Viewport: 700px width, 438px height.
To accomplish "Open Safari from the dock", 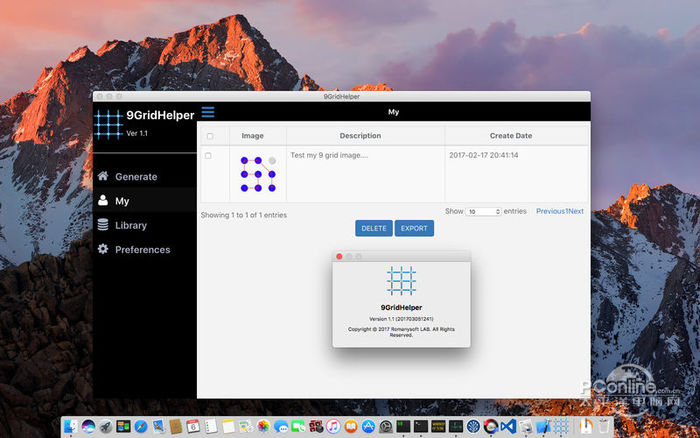I will coord(141,426).
